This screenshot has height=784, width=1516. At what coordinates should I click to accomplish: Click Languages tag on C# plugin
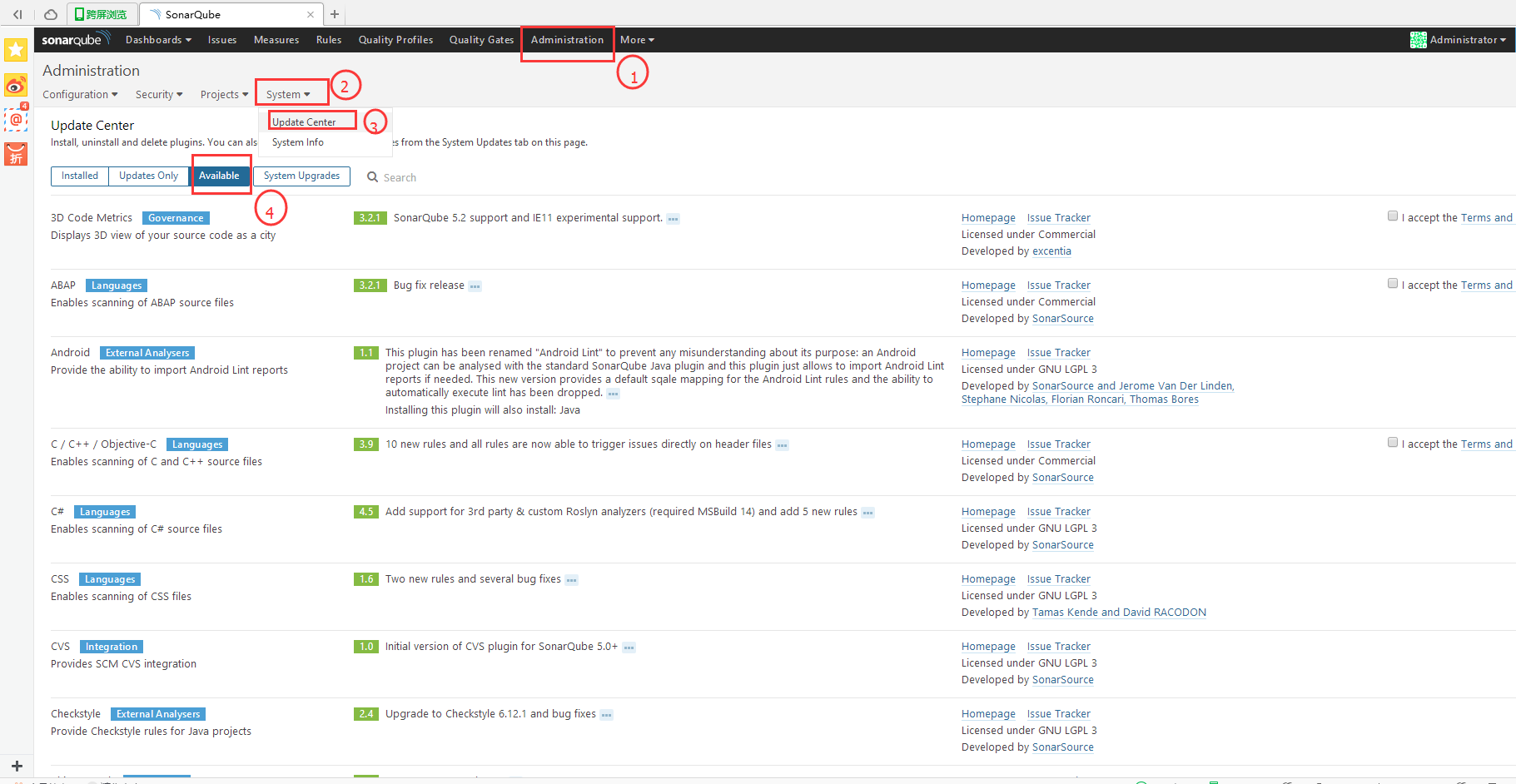105,512
